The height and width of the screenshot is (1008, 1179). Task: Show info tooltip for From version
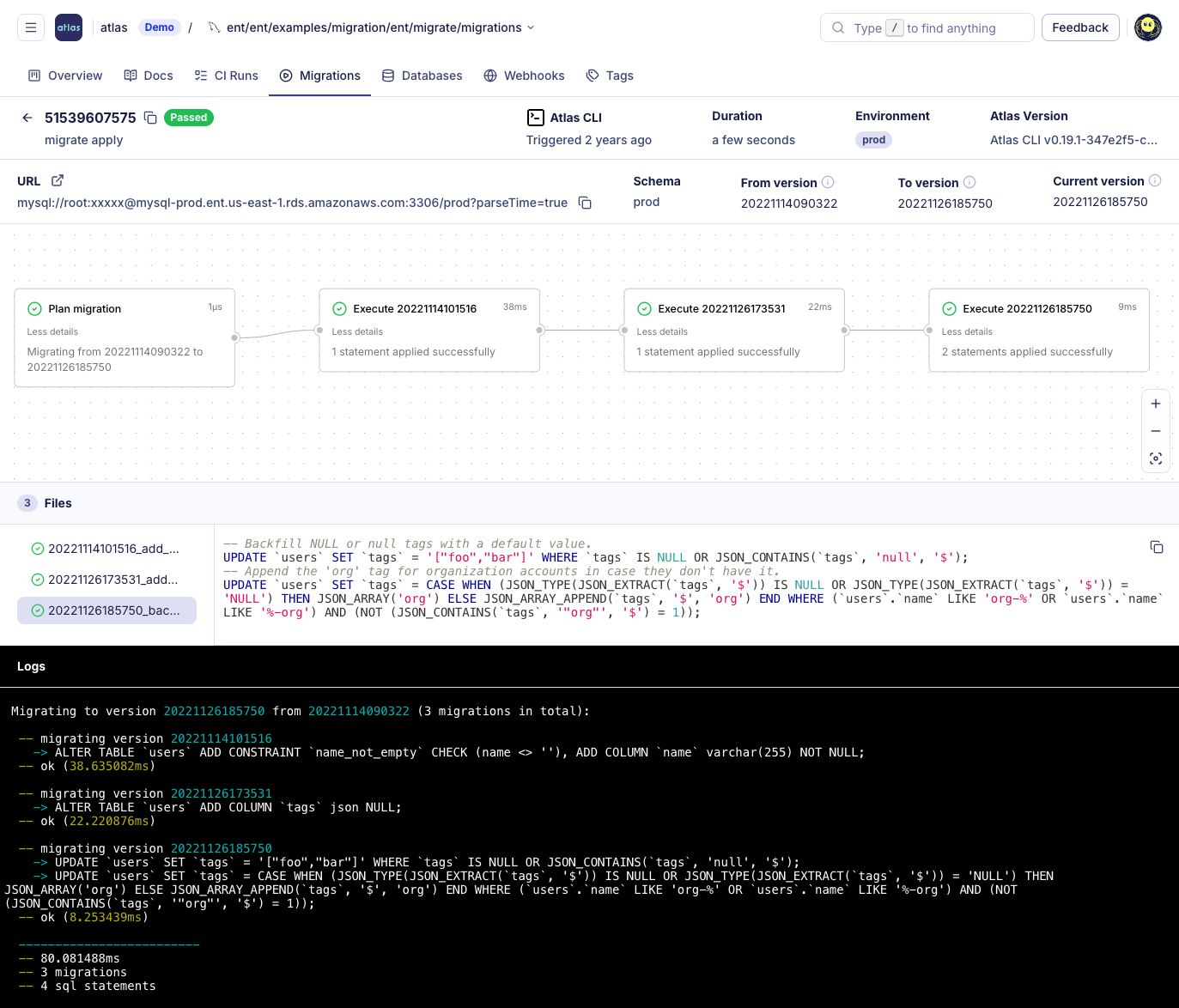coord(828,182)
